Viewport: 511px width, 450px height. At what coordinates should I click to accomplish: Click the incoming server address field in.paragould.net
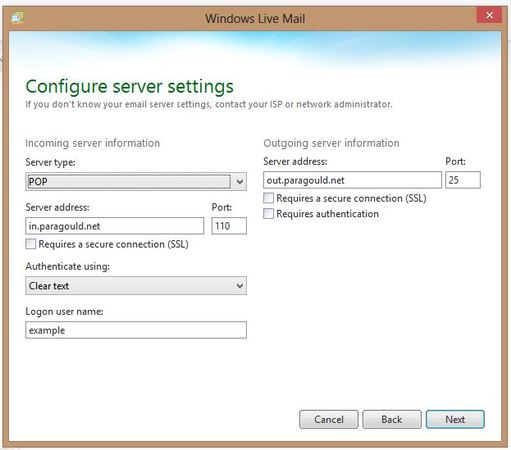coord(115,226)
